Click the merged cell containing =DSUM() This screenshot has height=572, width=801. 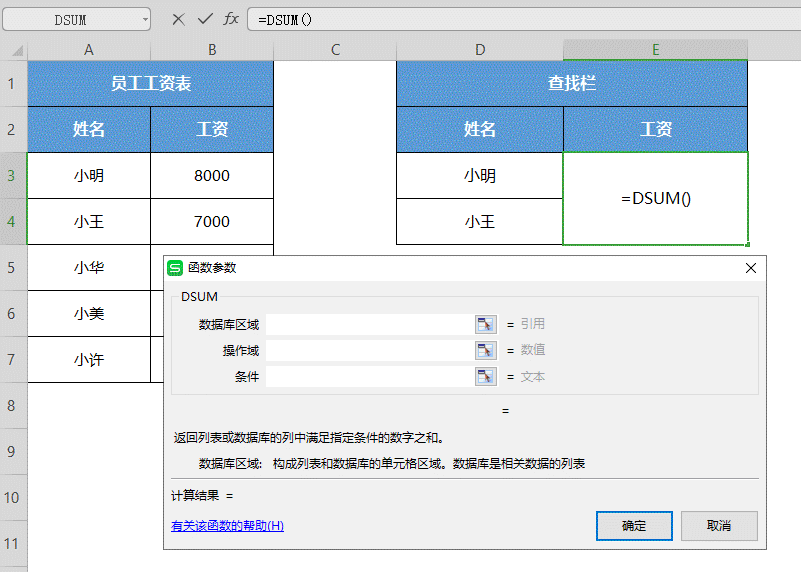(655, 198)
